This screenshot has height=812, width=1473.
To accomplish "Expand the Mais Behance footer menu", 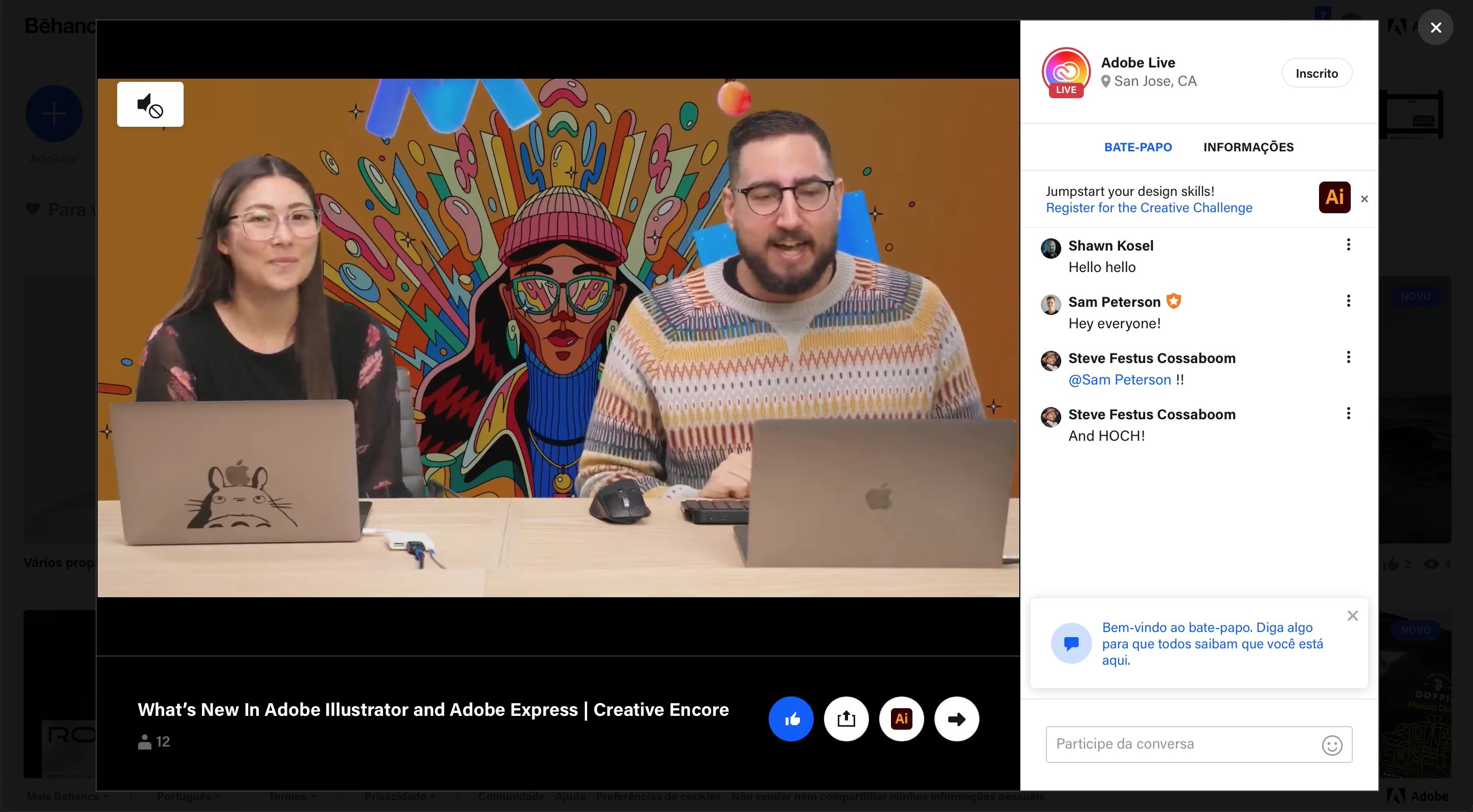I will tap(67, 796).
